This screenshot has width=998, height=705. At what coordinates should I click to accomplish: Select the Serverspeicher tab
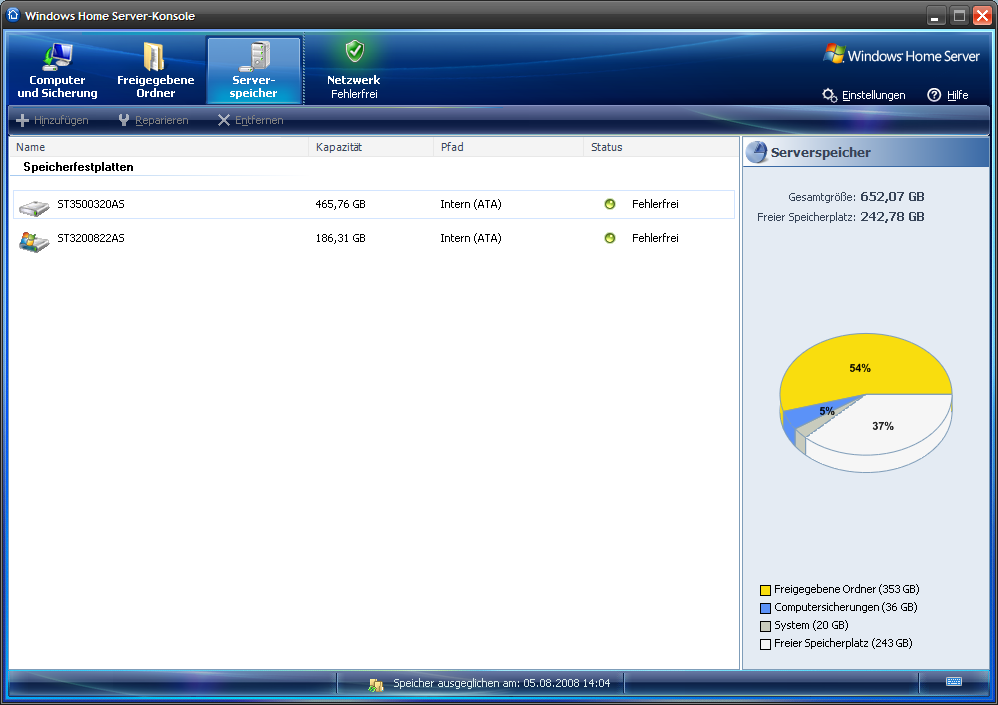253,71
